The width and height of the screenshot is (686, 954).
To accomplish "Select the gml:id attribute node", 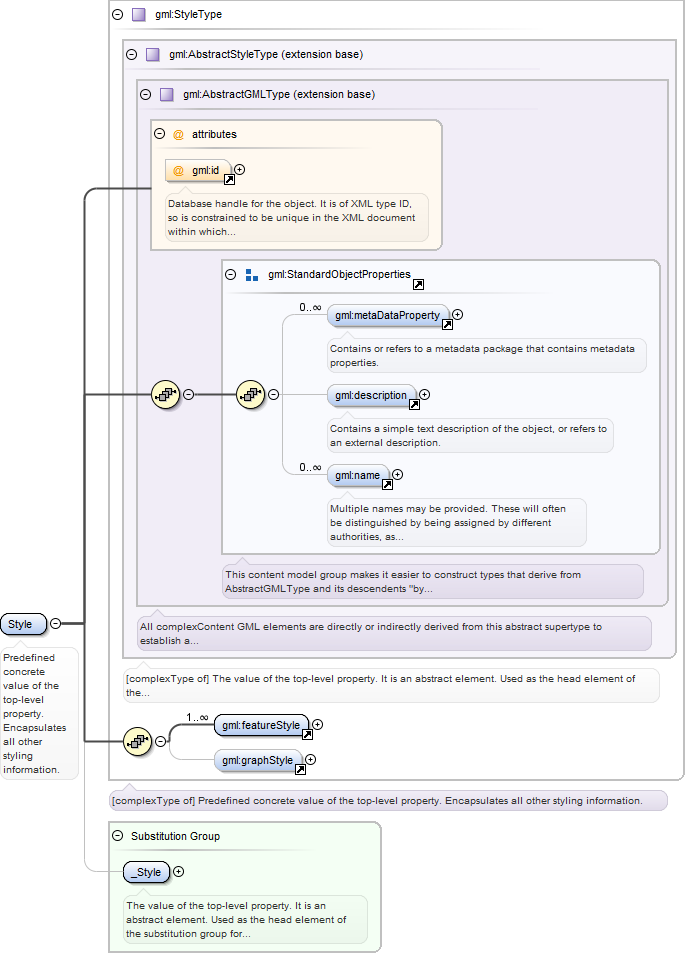I will [198, 171].
